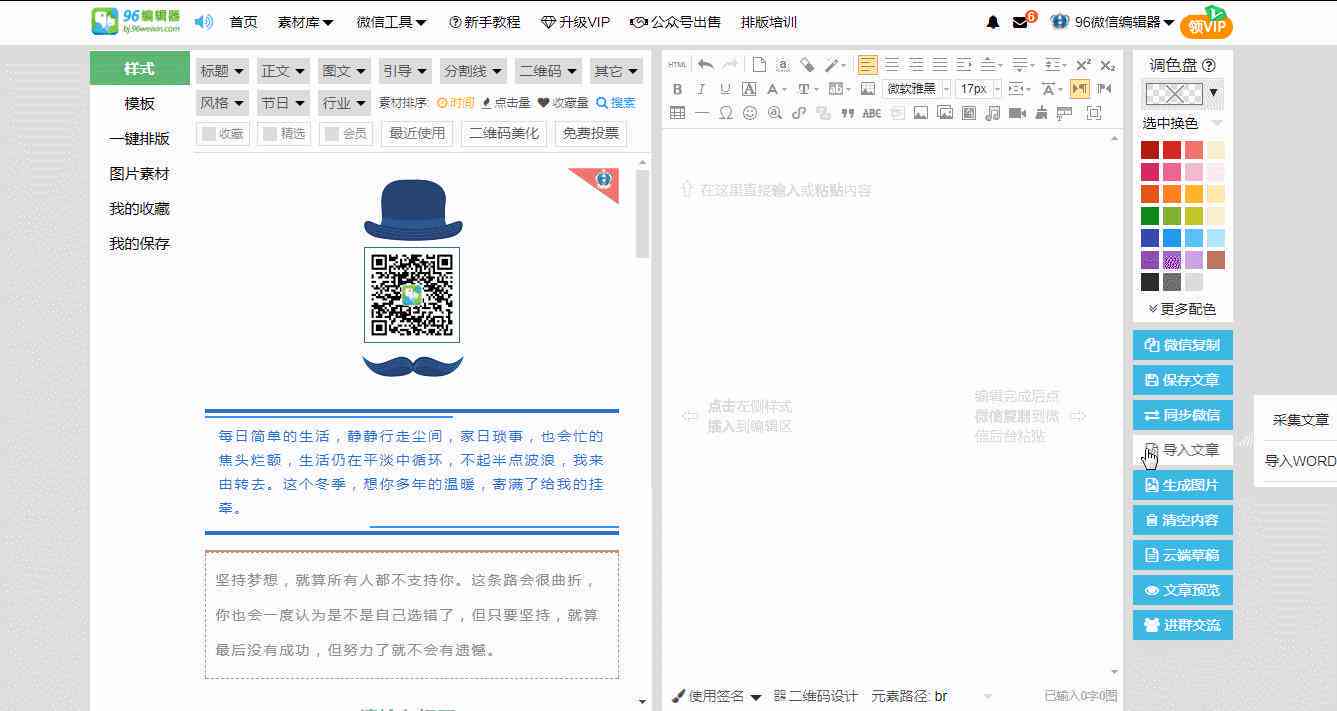Undo the last edit
This screenshot has width=1337, height=711.
(706, 65)
